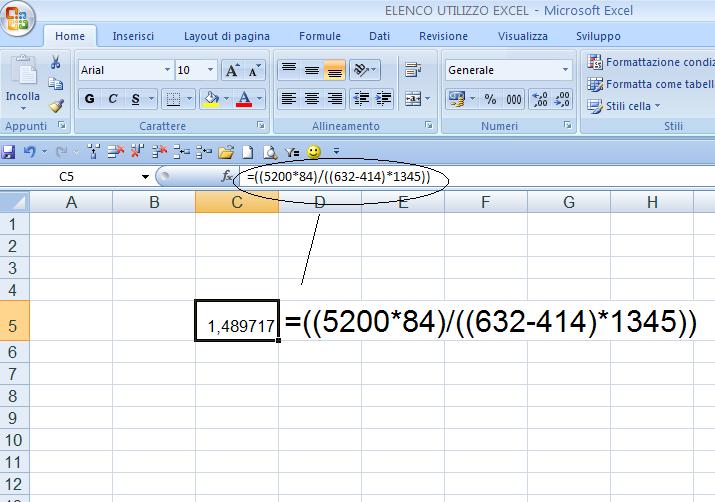This screenshot has width=715, height=502.
Task: Open the Visualizza tab
Action: pos(523,36)
